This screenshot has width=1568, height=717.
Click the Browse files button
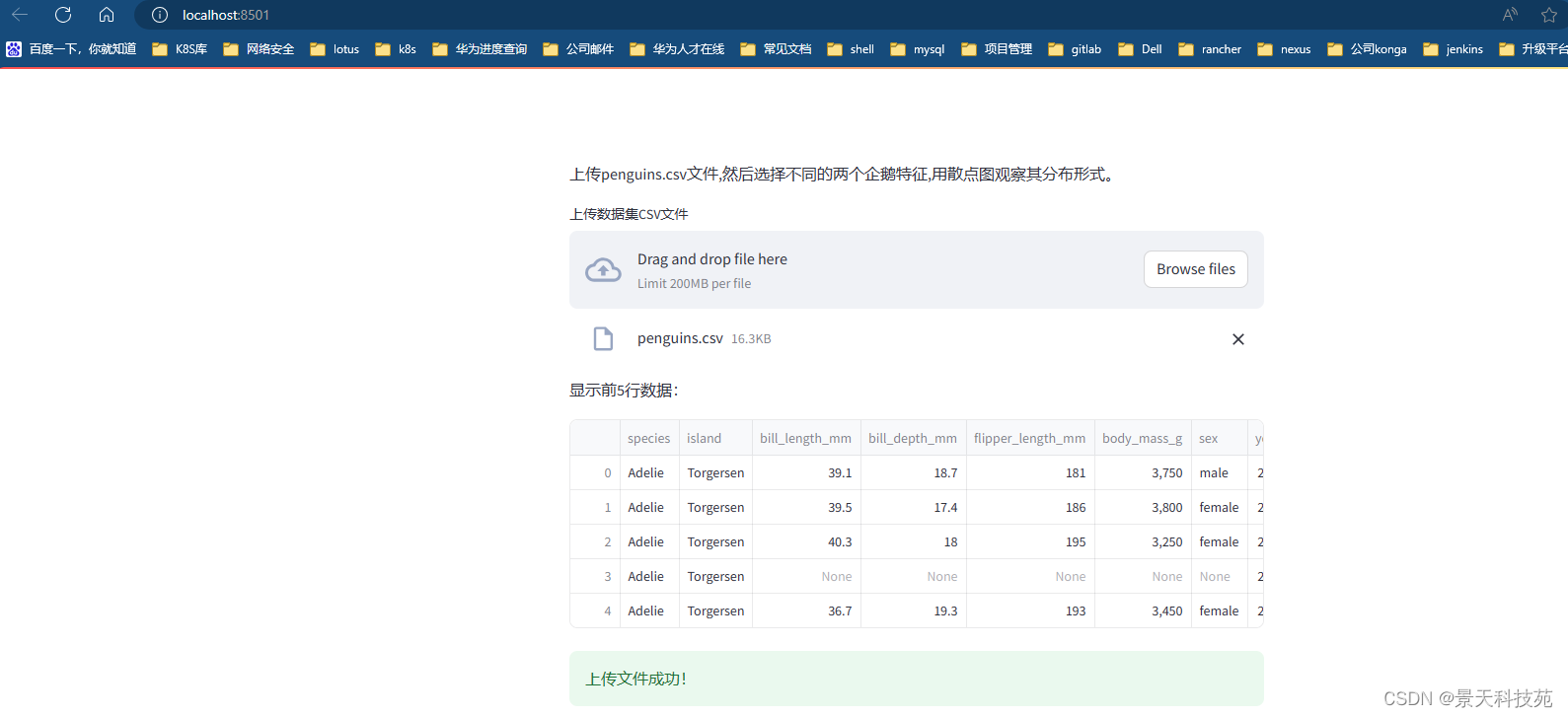coord(1195,269)
